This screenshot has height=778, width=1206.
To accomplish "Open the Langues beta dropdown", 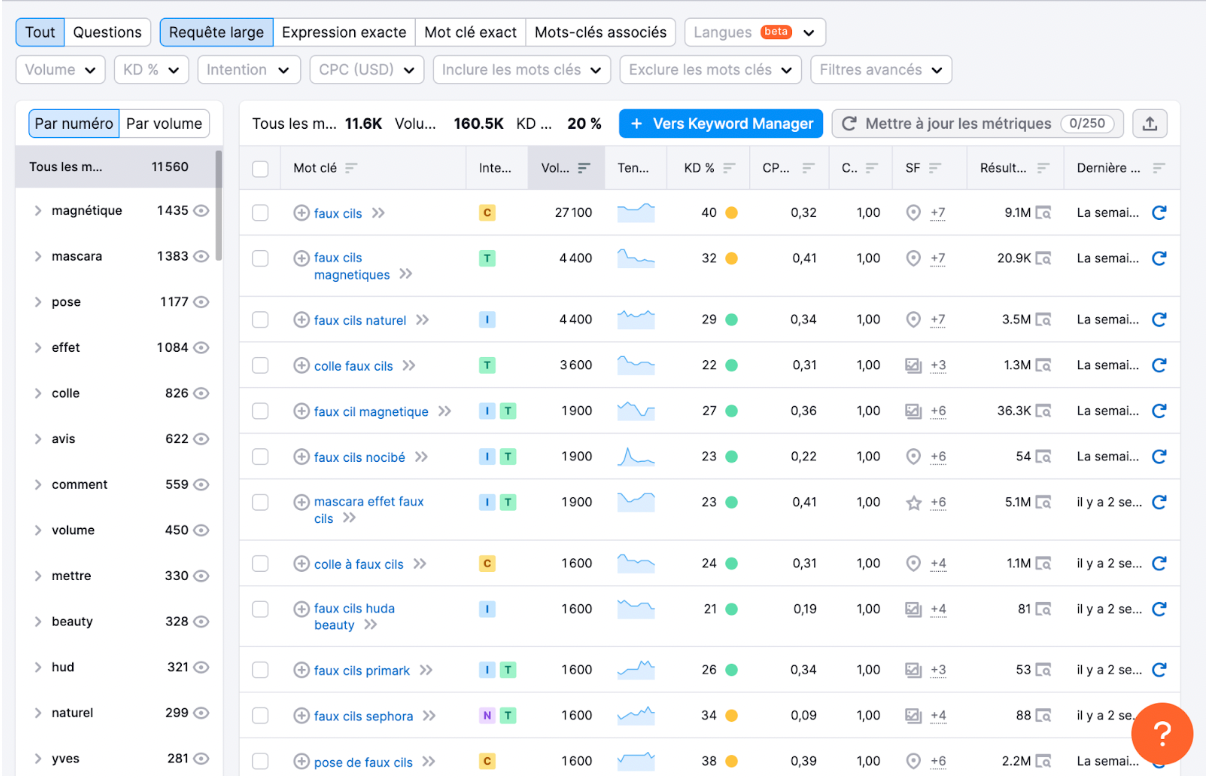I will pos(755,32).
